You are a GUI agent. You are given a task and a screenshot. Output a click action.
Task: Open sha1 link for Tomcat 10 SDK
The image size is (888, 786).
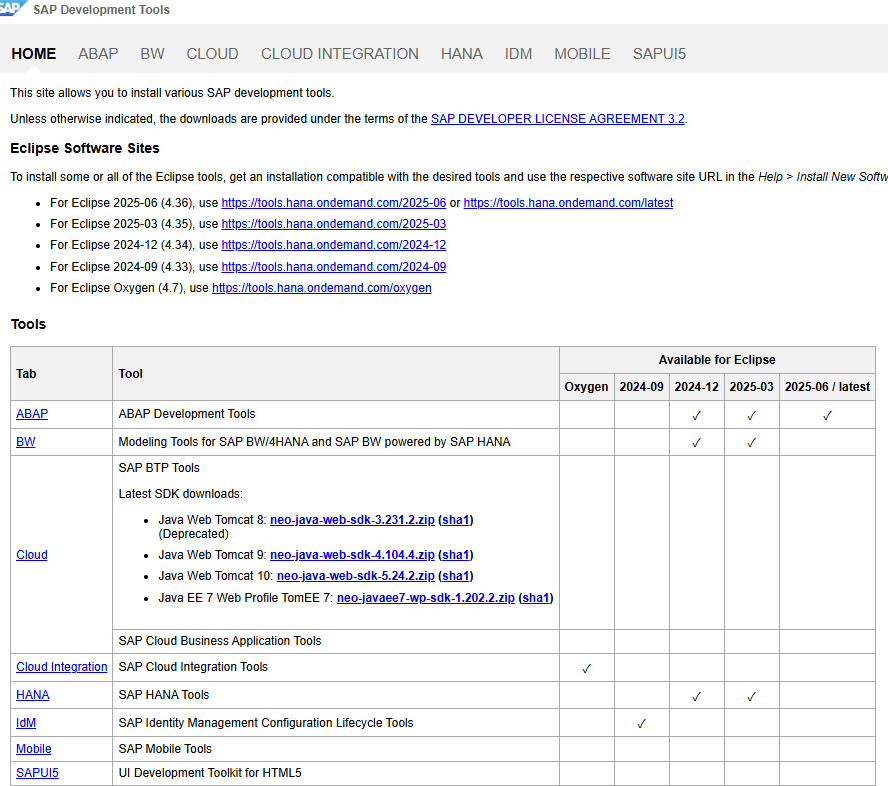click(456, 576)
